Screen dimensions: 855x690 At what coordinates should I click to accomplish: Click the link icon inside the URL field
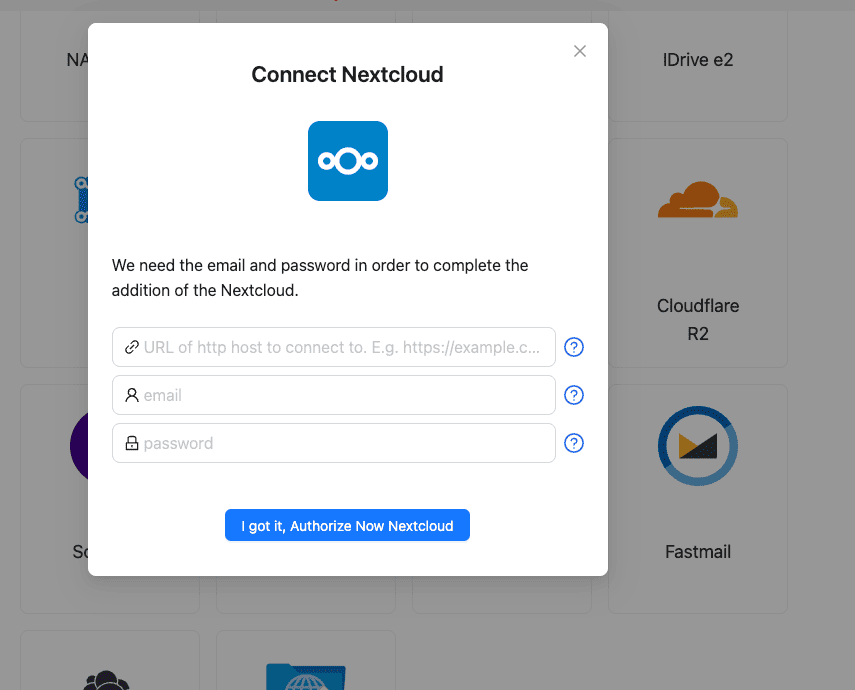130,347
